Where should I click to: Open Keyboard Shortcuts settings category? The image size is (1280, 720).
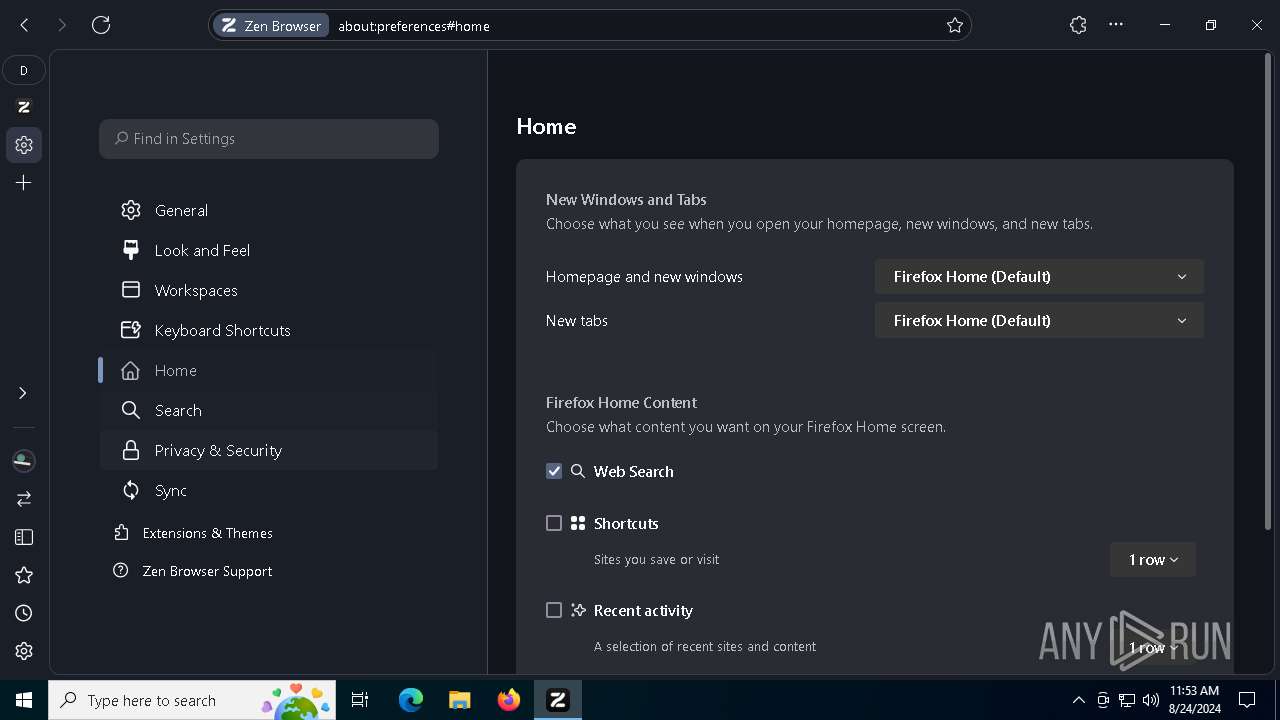(x=268, y=330)
